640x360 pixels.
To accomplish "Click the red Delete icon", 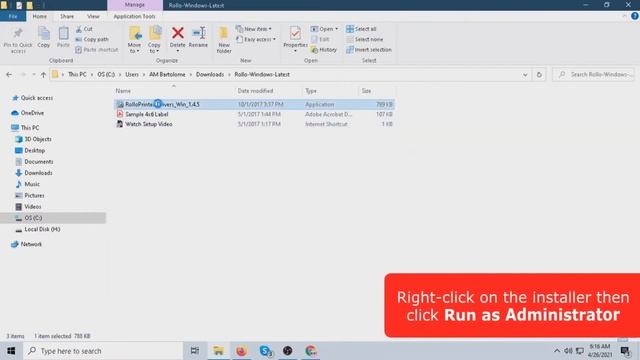I will [178, 33].
